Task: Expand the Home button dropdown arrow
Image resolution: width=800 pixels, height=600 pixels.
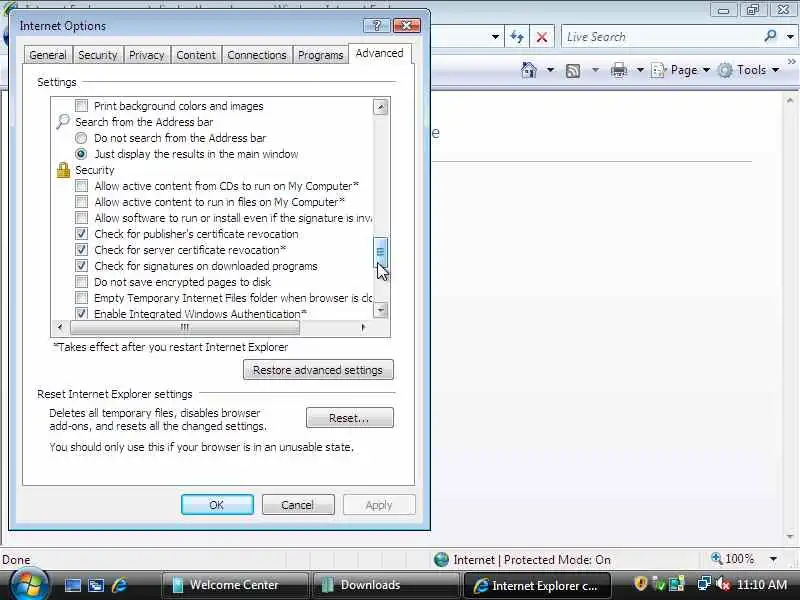Action: pyautogui.click(x=551, y=70)
